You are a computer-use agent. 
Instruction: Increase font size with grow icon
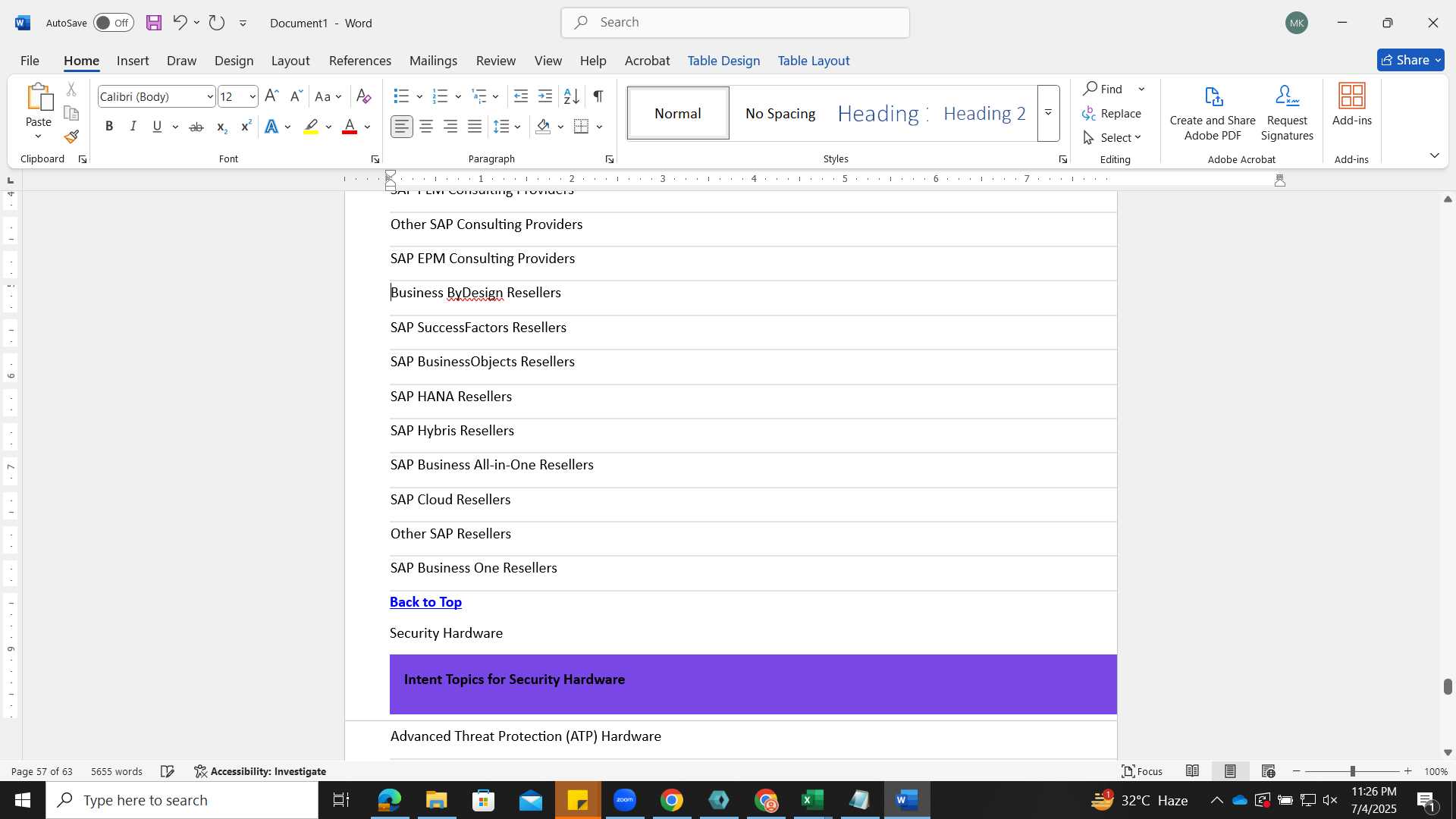point(271,96)
